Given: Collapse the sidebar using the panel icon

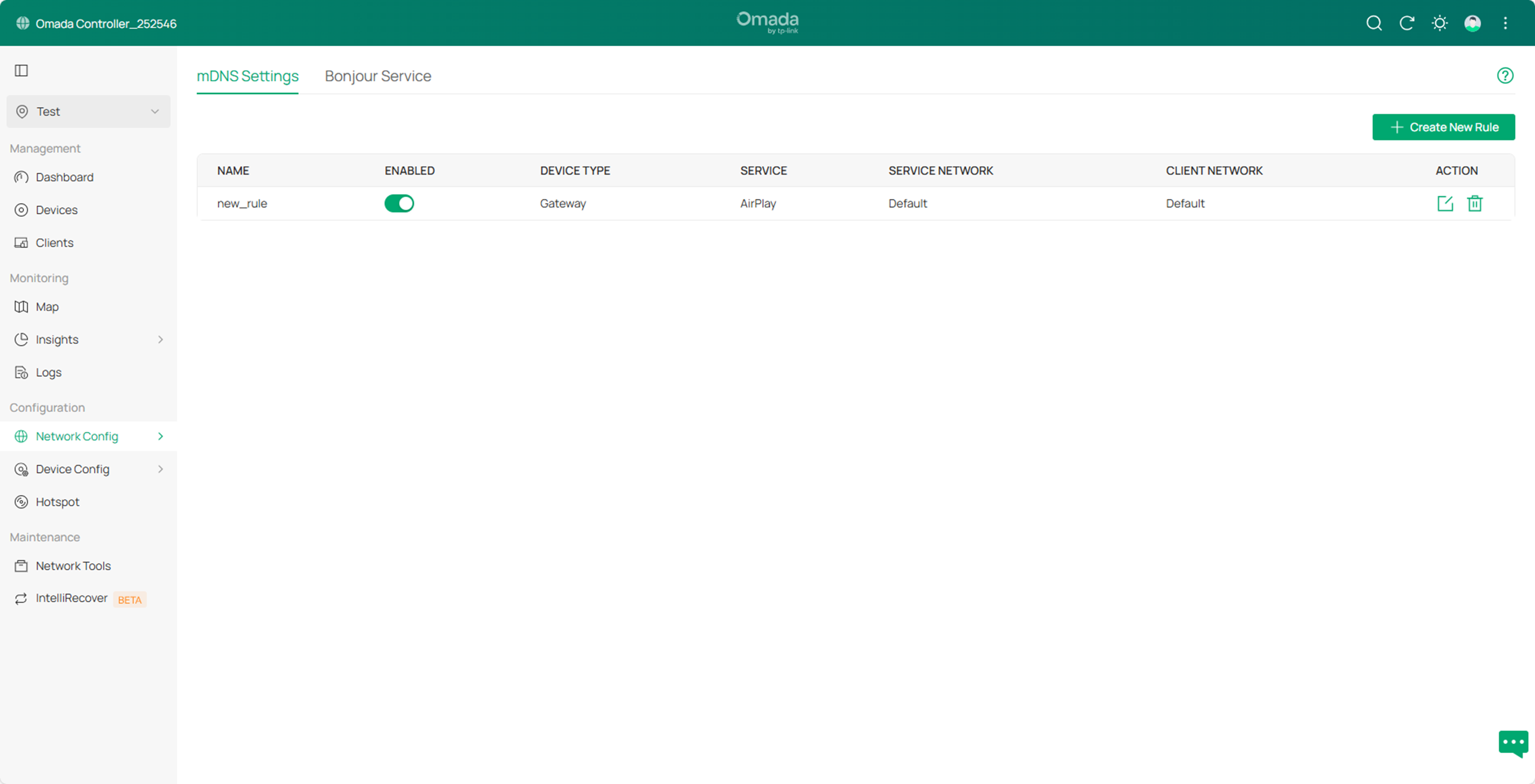Looking at the screenshot, I should coord(22,70).
